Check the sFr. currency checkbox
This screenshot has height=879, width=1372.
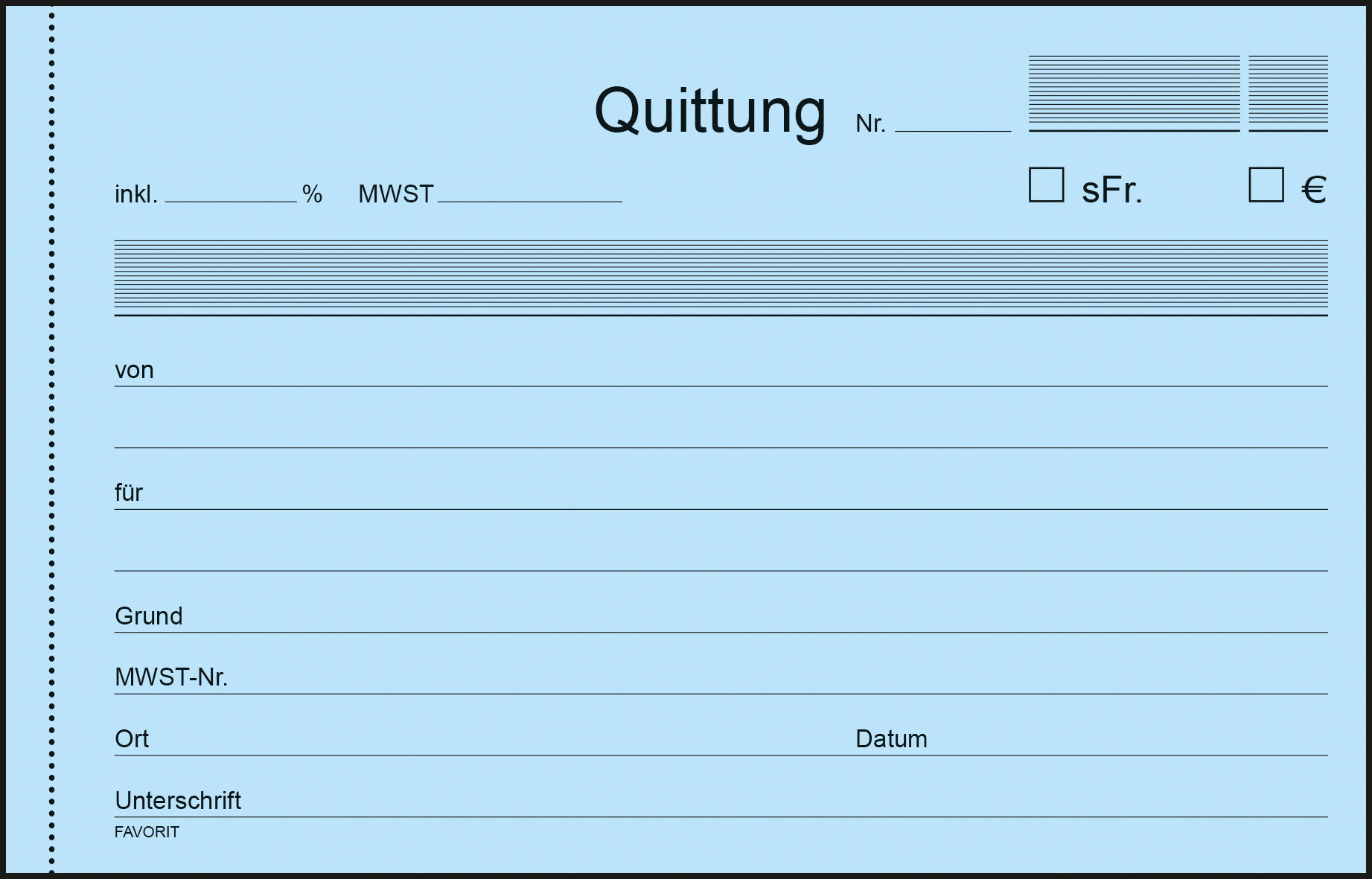click(1046, 185)
